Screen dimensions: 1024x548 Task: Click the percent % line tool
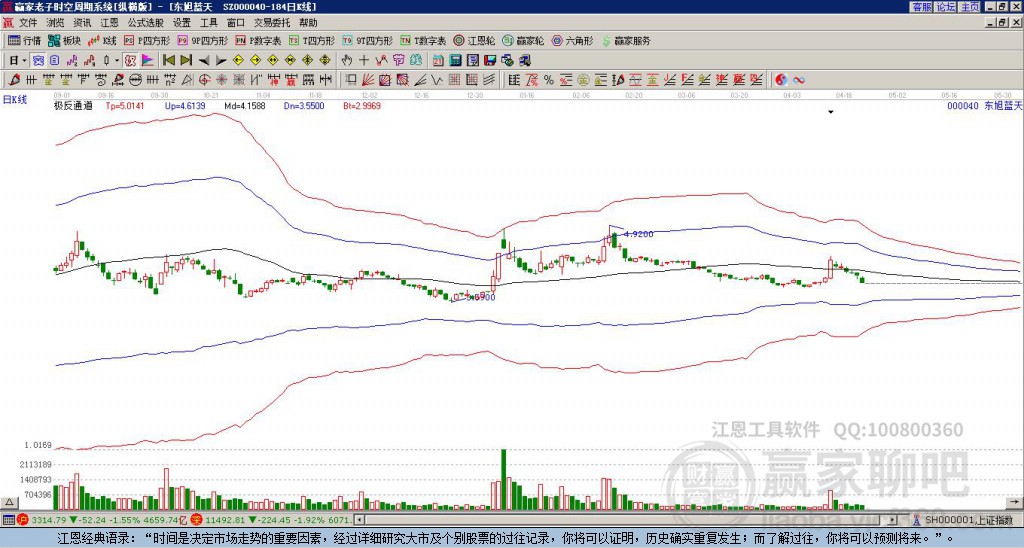click(x=549, y=80)
